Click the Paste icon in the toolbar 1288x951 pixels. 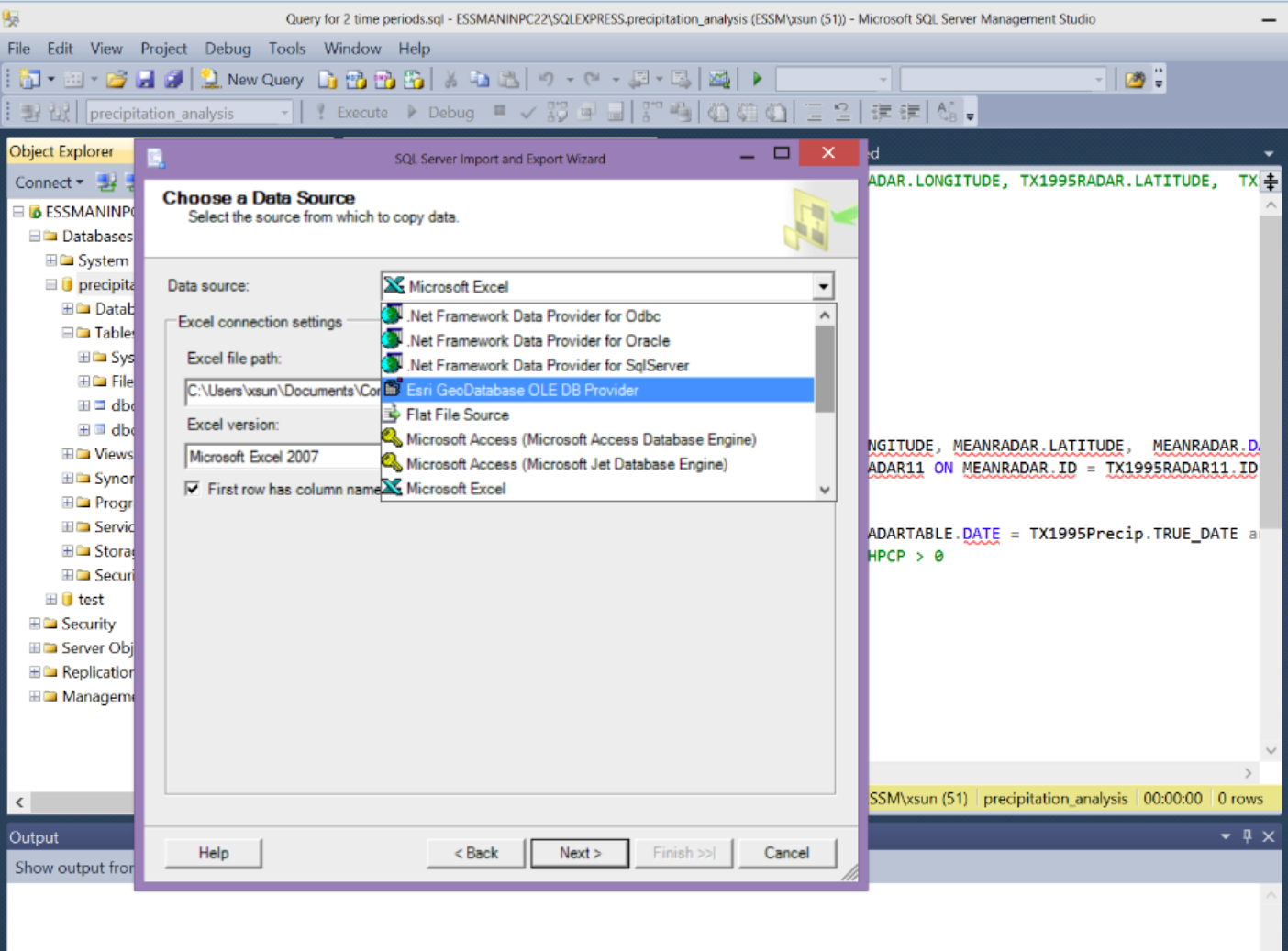pos(508,80)
